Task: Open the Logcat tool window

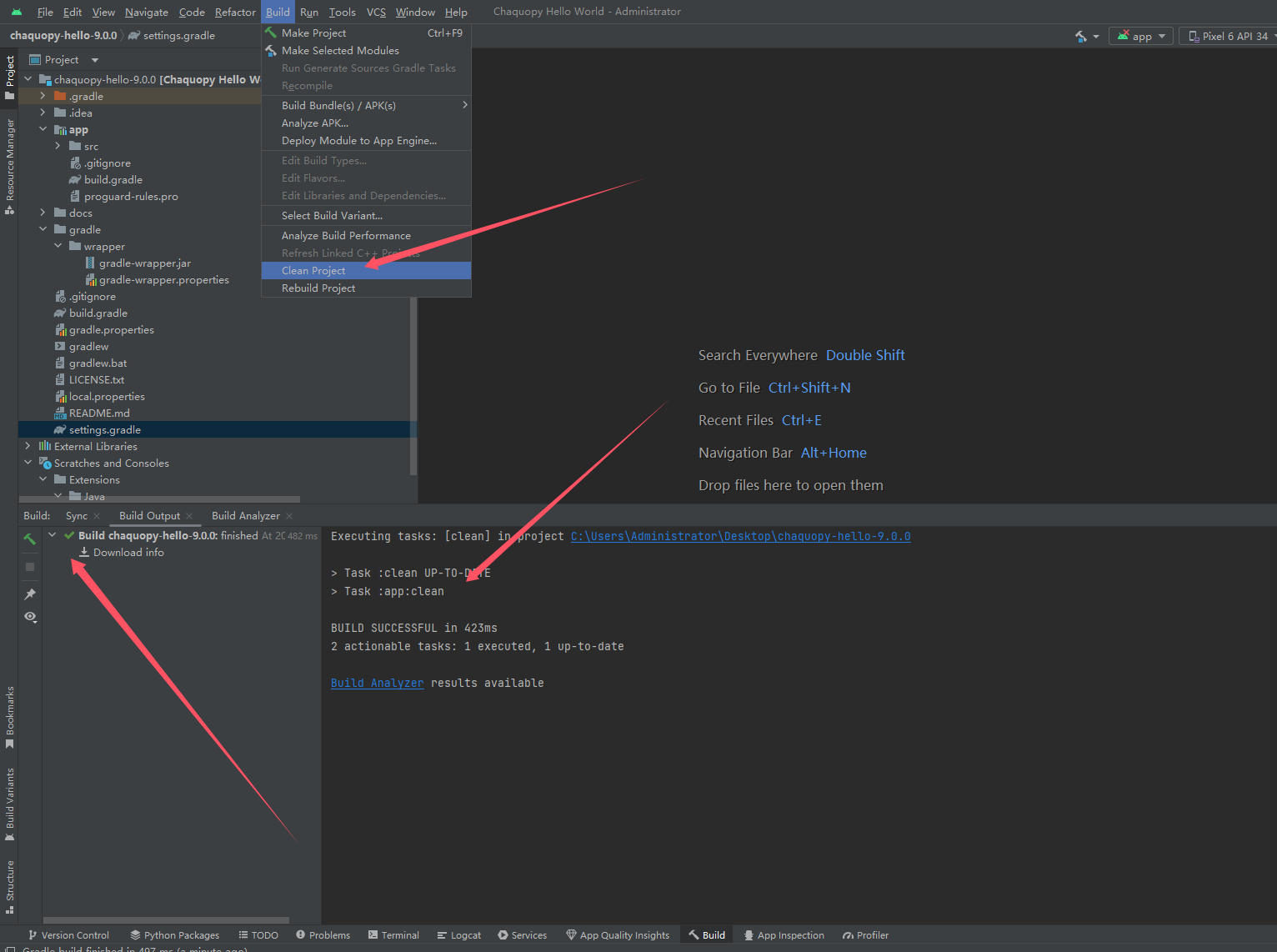Action: pyautogui.click(x=458, y=934)
